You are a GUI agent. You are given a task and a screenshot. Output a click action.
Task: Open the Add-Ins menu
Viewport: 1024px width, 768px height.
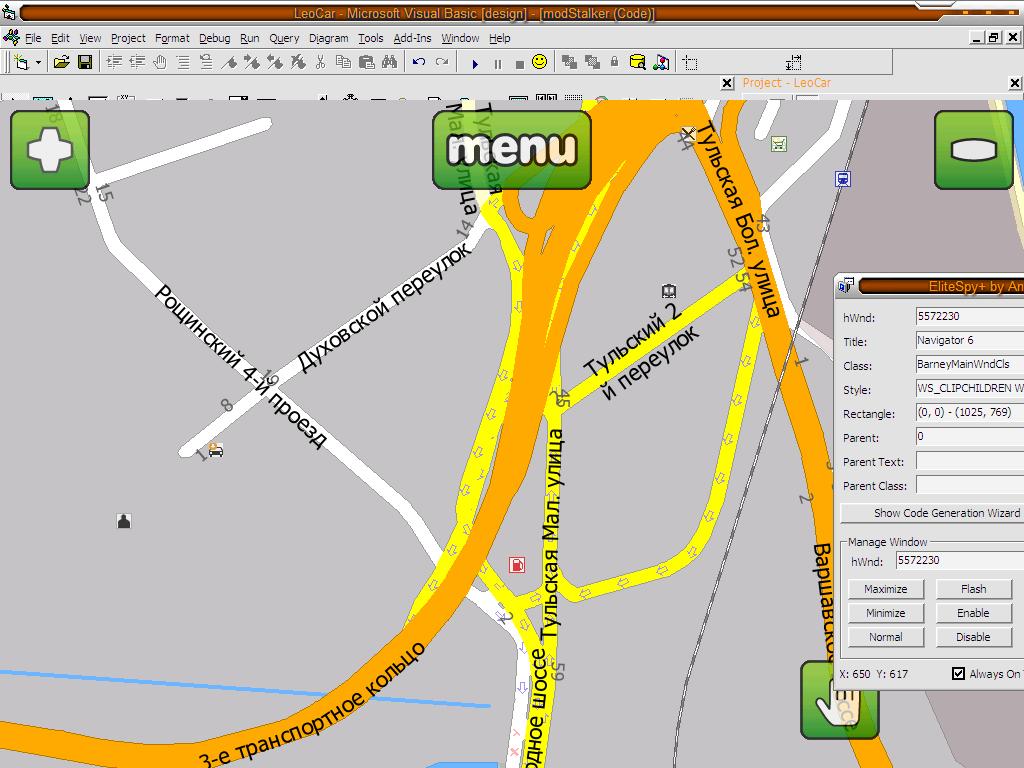point(412,38)
